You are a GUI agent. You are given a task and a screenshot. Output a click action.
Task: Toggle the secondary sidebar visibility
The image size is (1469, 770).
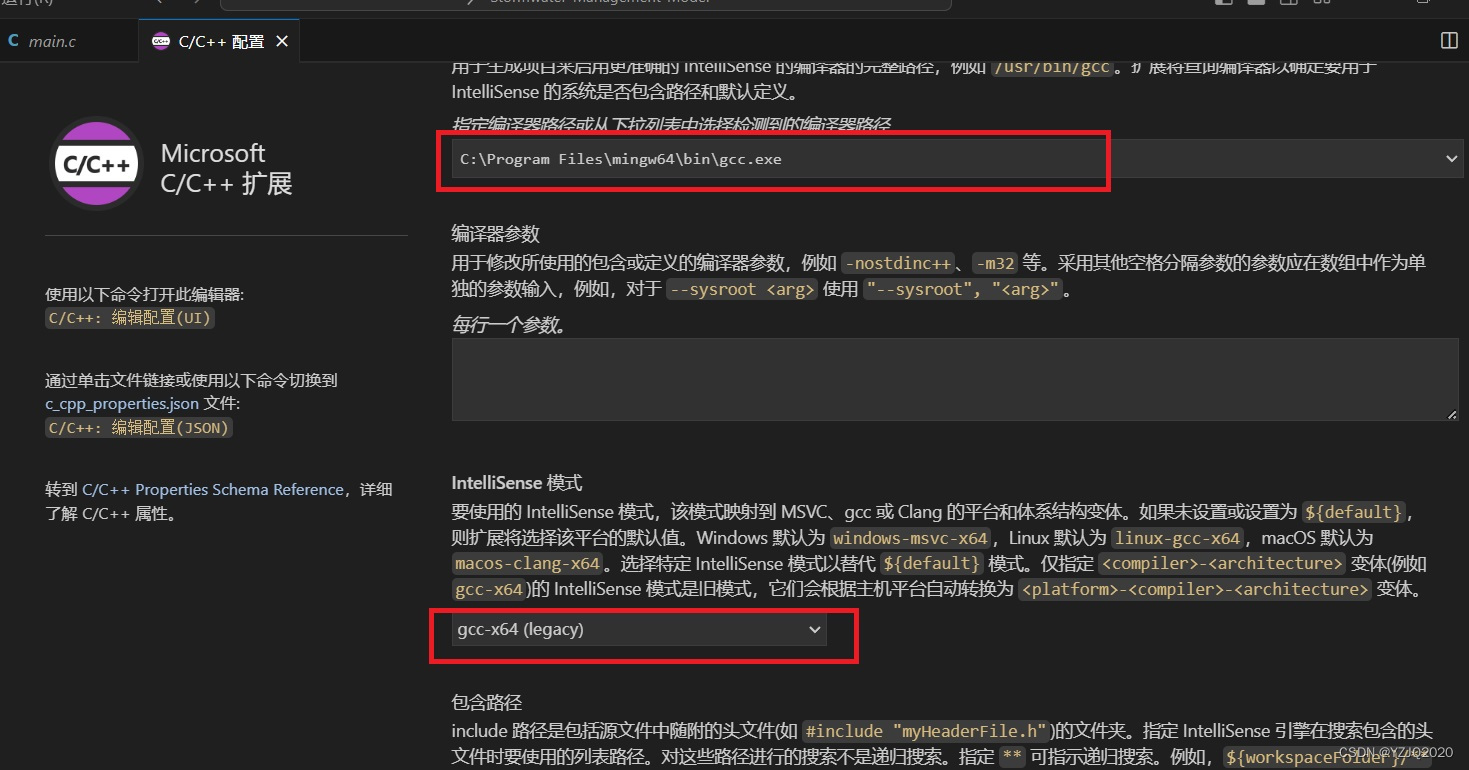pos(1288,4)
